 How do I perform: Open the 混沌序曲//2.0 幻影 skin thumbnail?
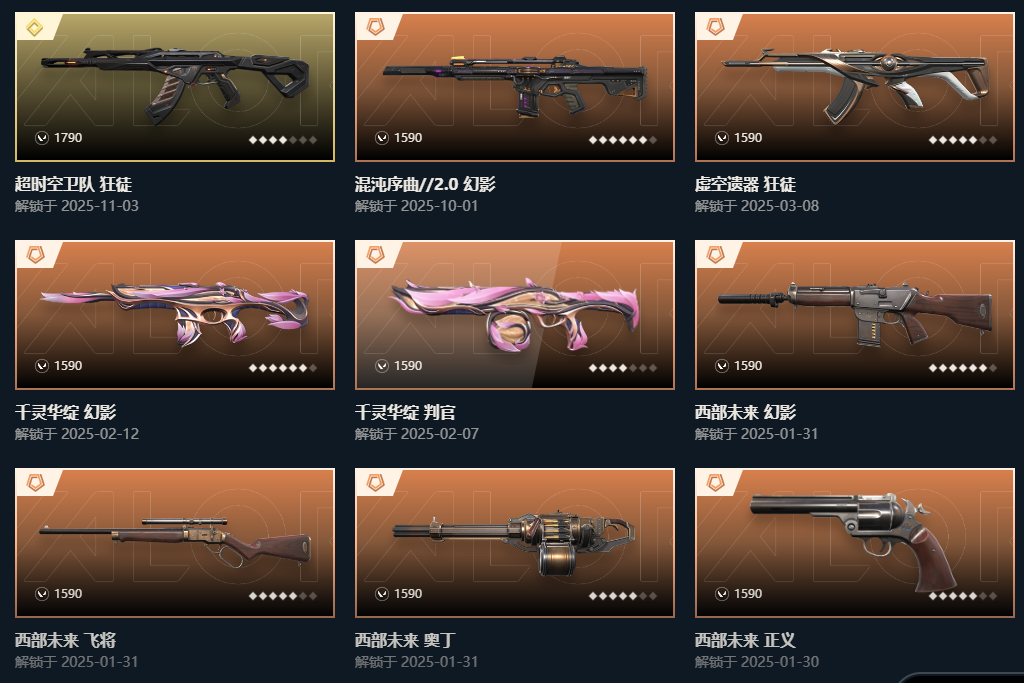click(515, 87)
